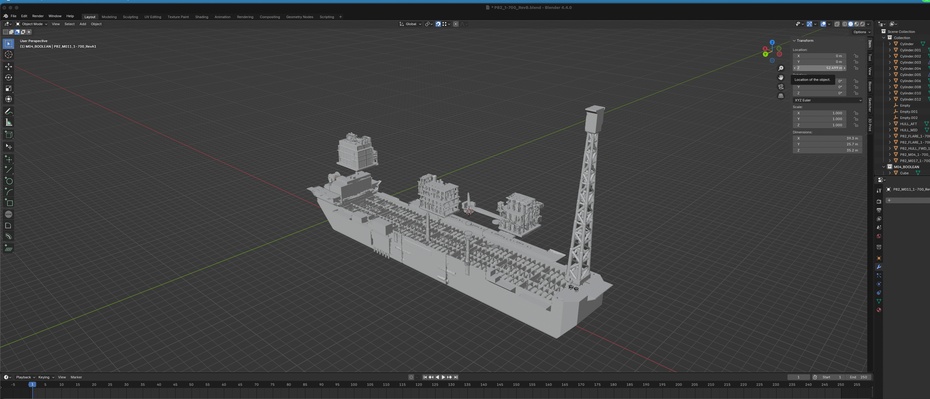Open the Marker menu in timeline
The image size is (930, 399).
pos(77,377)
